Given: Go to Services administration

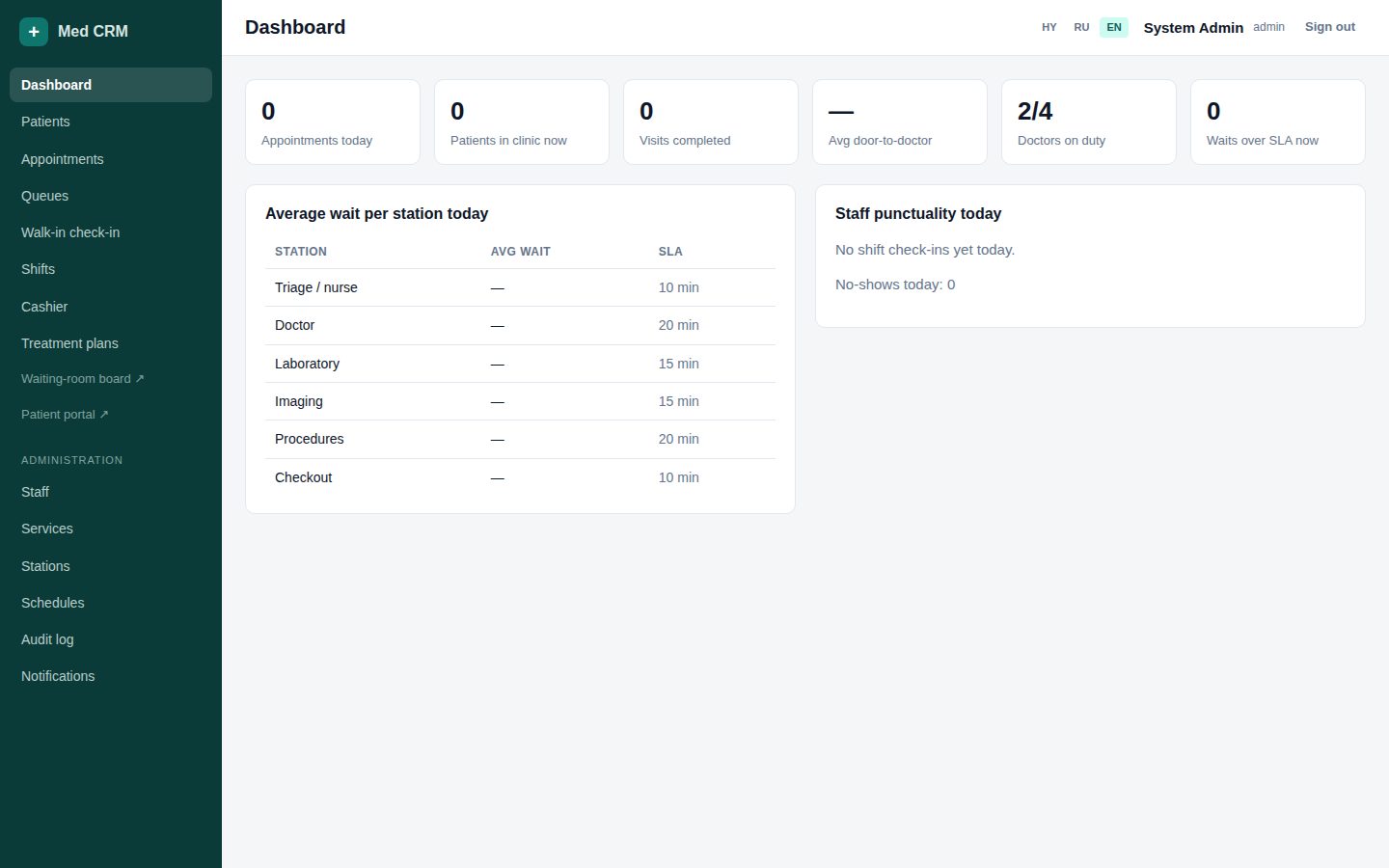Looking at the screenshot, I should point(111,529).
